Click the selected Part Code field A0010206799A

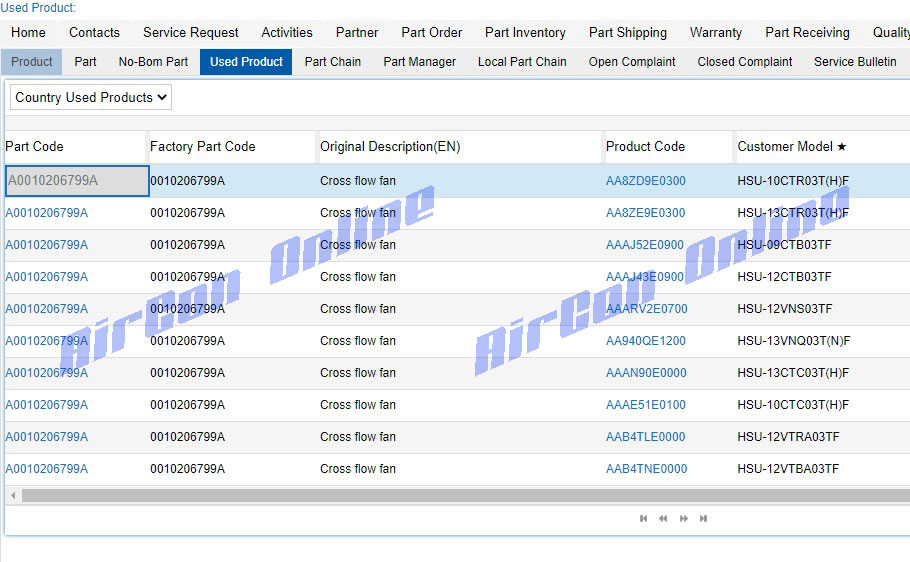[77, 181]
